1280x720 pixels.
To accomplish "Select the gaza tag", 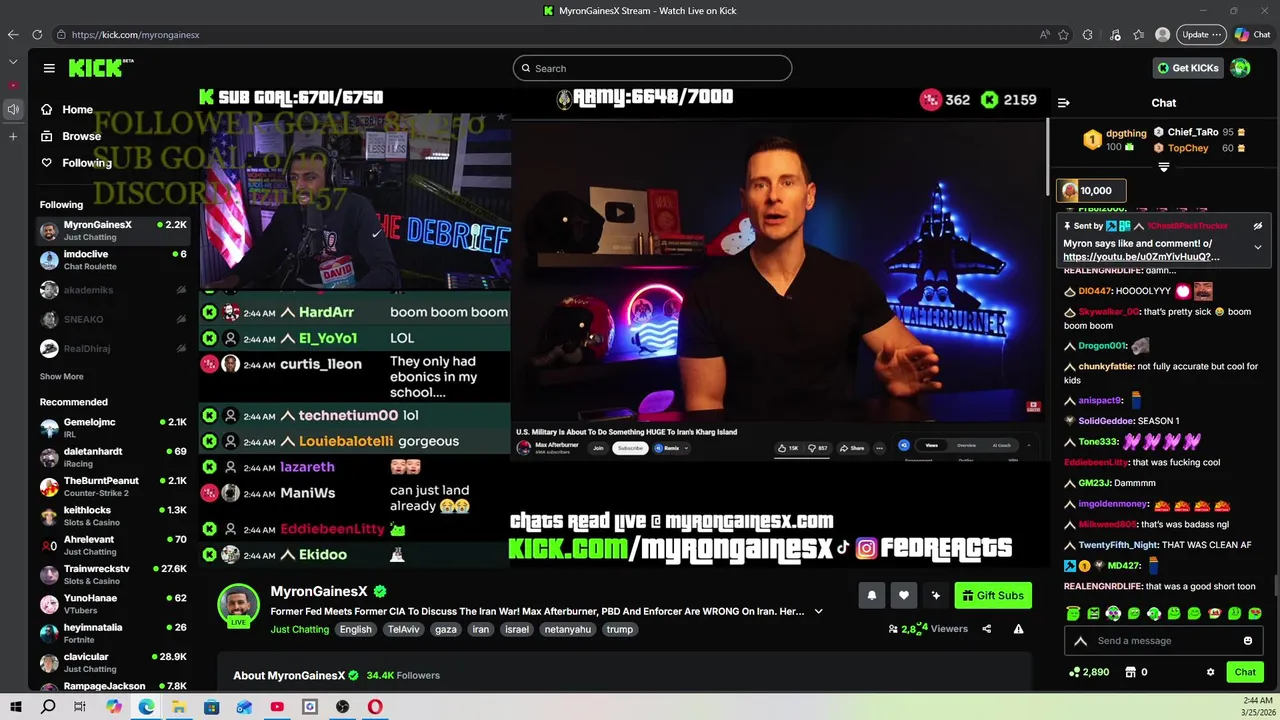I will point(445,629).
